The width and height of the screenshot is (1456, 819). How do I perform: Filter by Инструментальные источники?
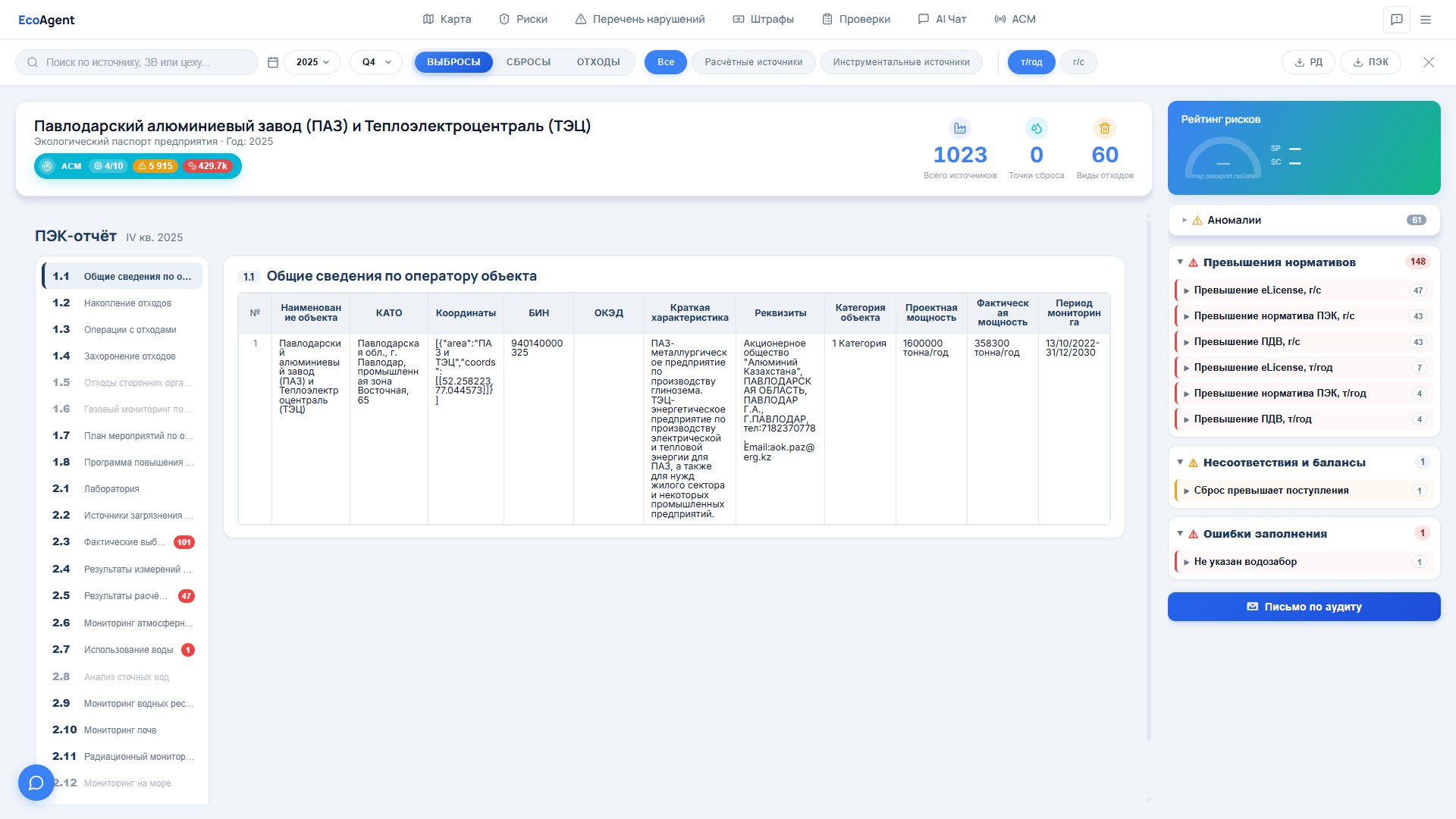coord(902,62)
